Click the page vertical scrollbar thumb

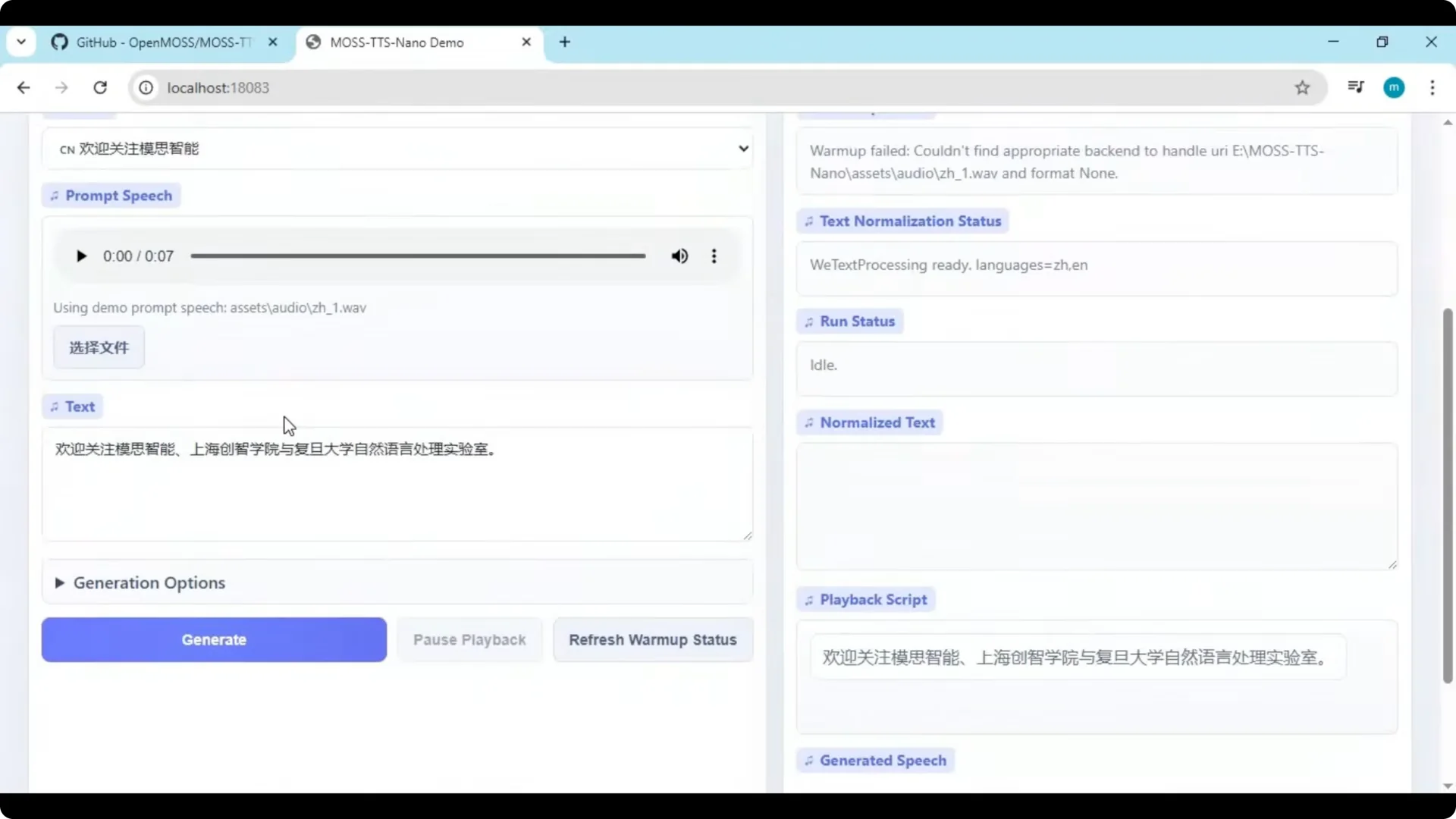(1448, 496)
